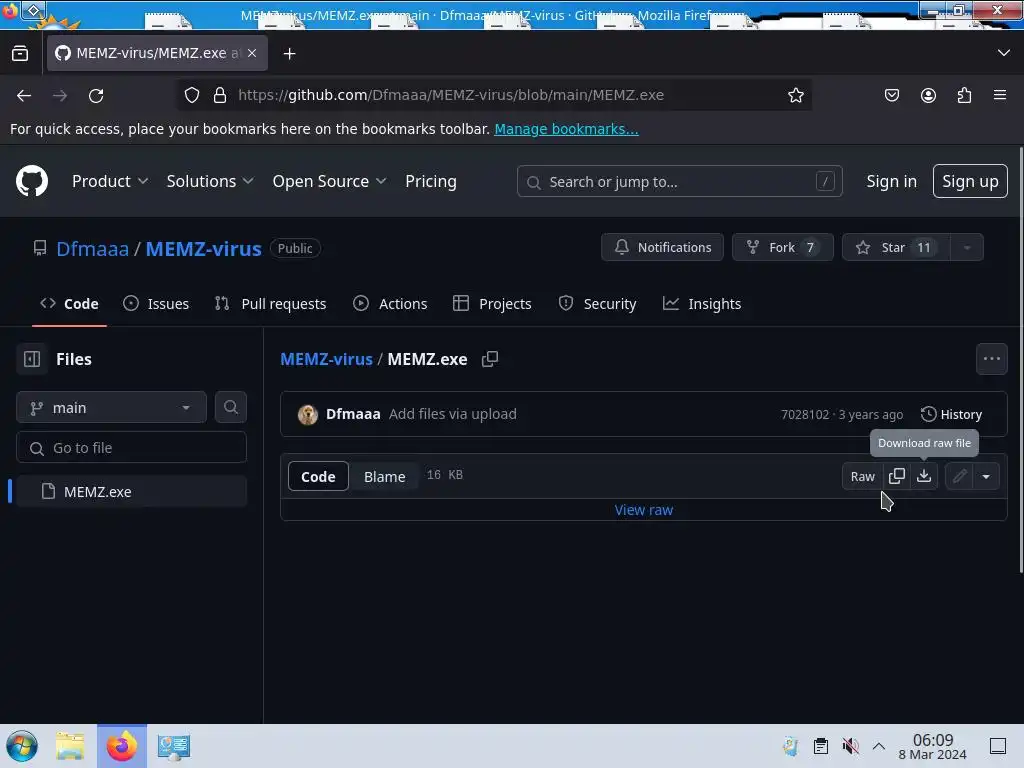Click the View raw link
Image resolution: width=1024 pixels, height=768 pixels.
[643, 510]
